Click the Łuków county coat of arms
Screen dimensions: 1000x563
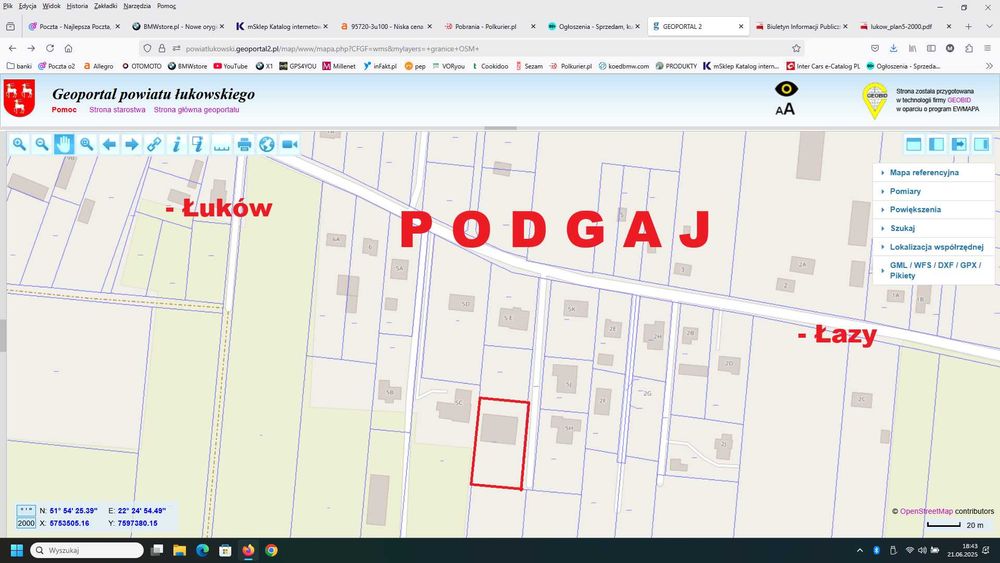[19, 98]
